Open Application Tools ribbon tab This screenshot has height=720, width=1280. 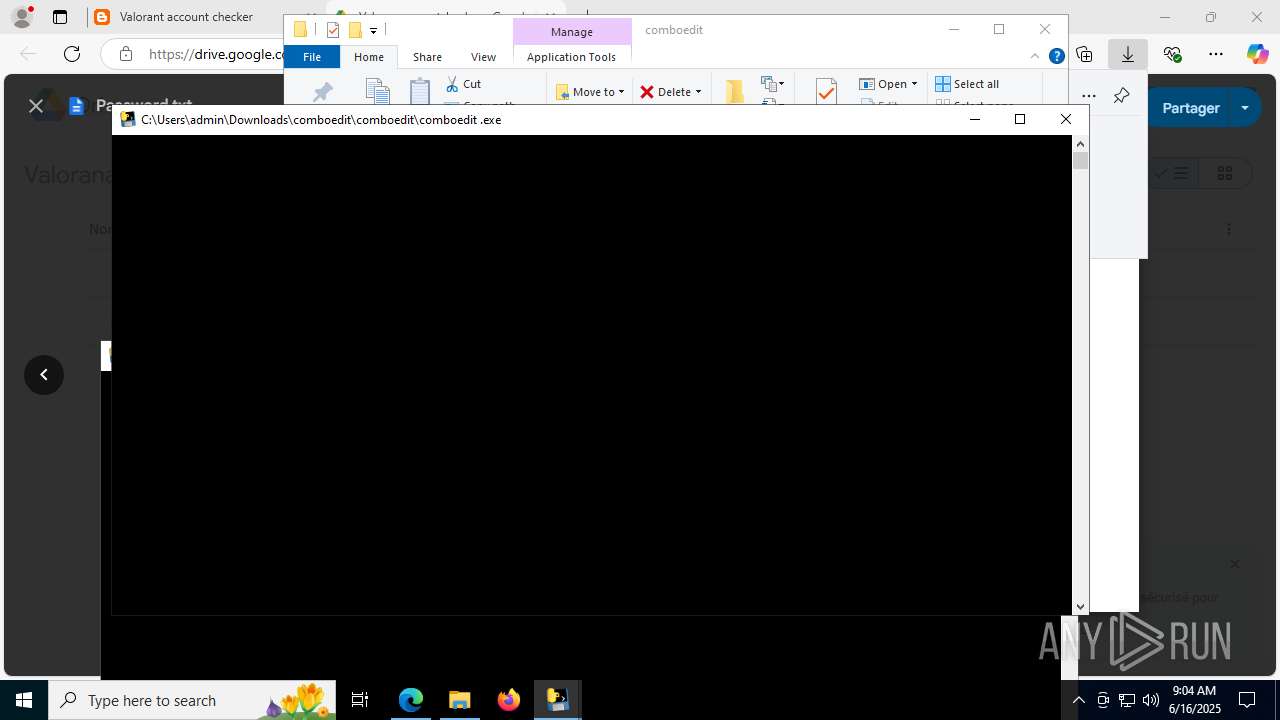(571, 57)
